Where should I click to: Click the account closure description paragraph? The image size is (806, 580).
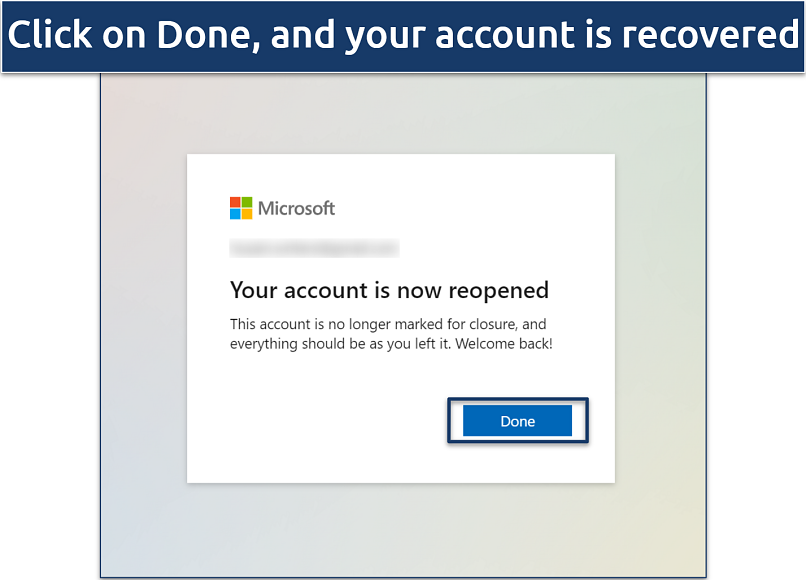pyautogui.click(x=388, y=333)
